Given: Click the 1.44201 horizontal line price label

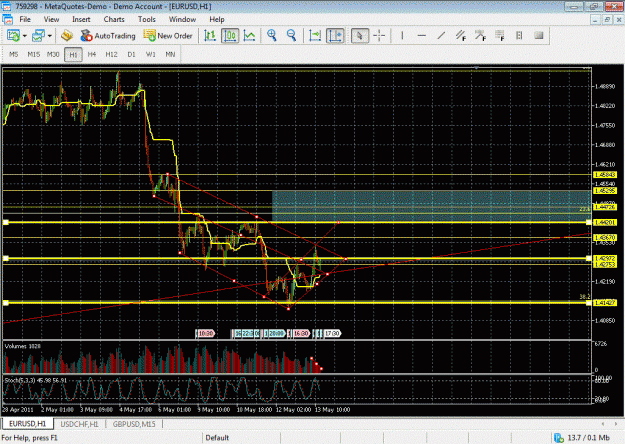Looking at the screenshot, I should (605, 222).
